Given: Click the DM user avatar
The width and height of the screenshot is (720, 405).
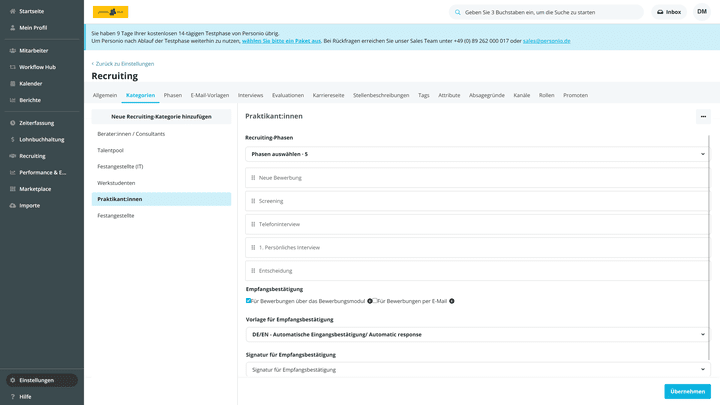Looking at the screenshot, I should pyautogui.click(x=702, y=12).
